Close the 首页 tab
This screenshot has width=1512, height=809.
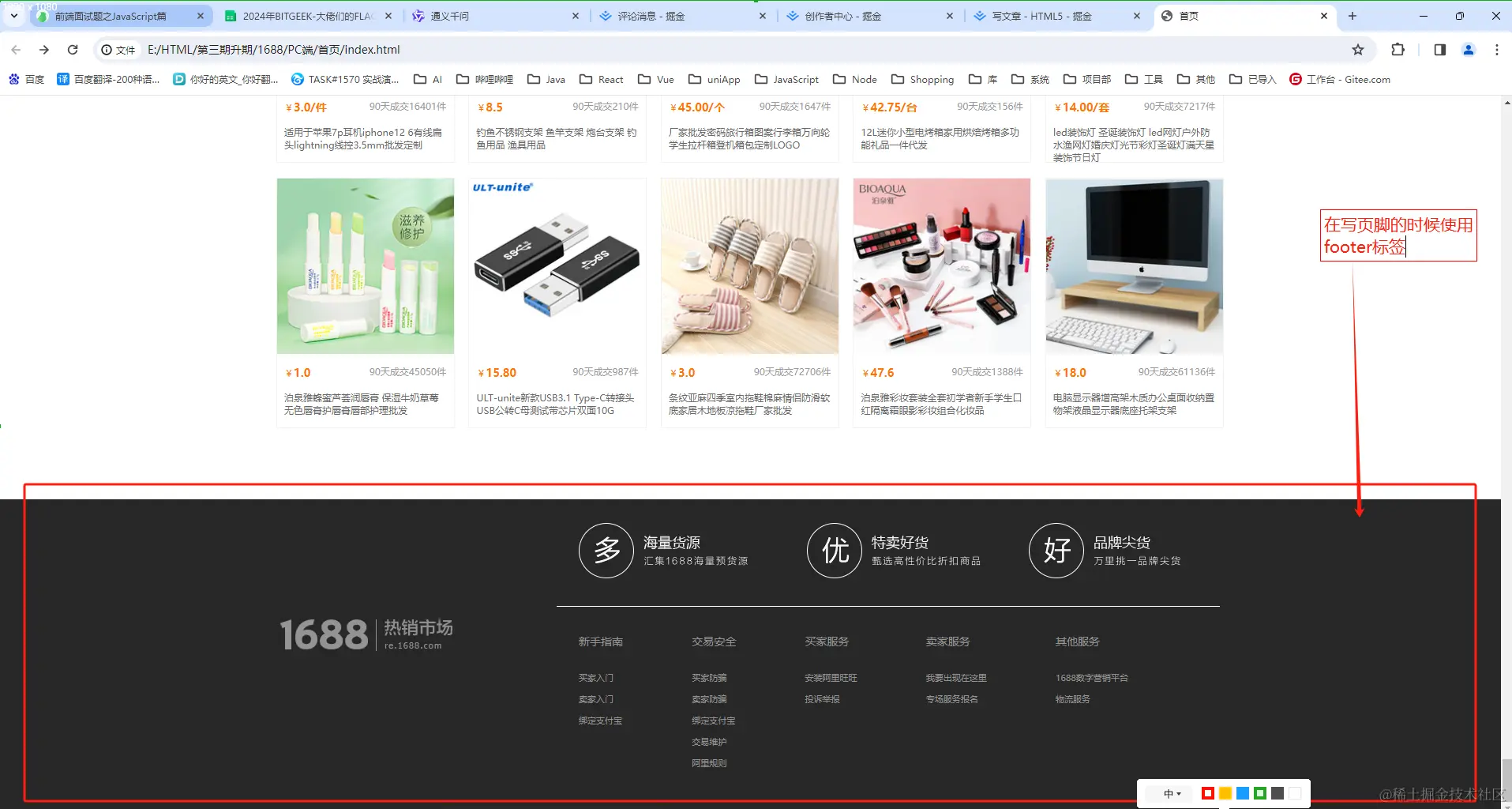1324,16
